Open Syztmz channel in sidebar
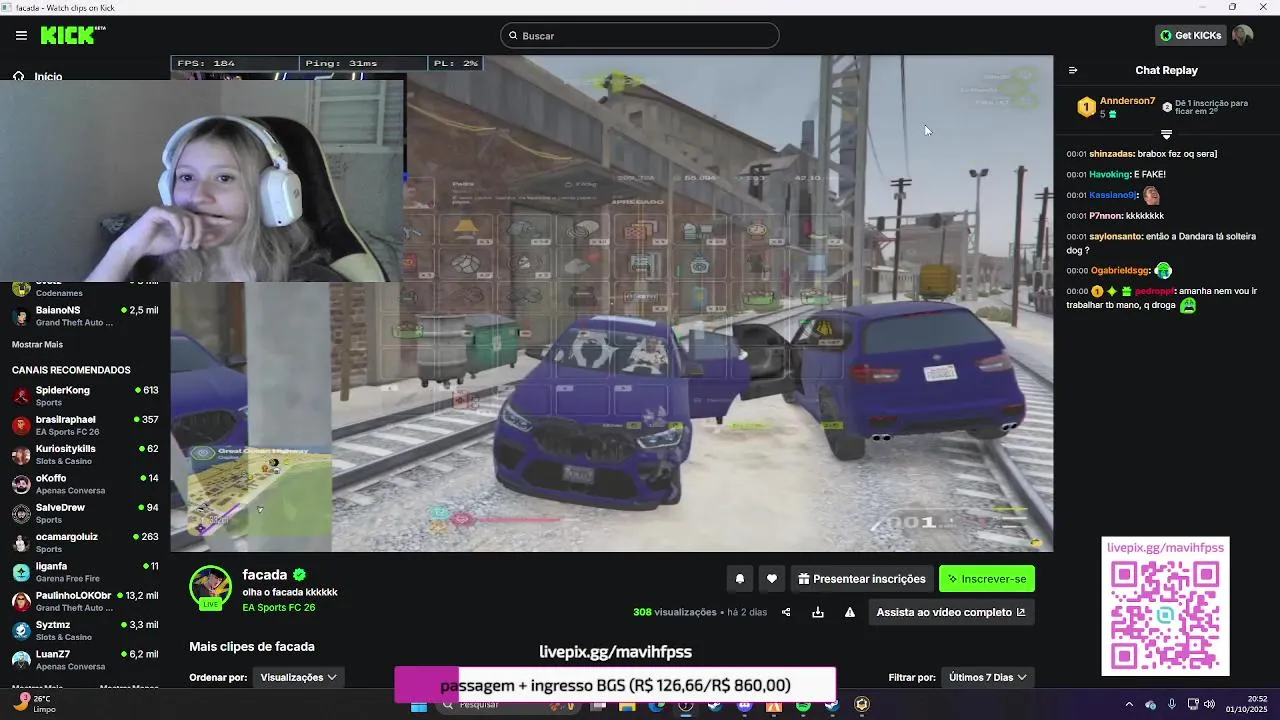 85,630
